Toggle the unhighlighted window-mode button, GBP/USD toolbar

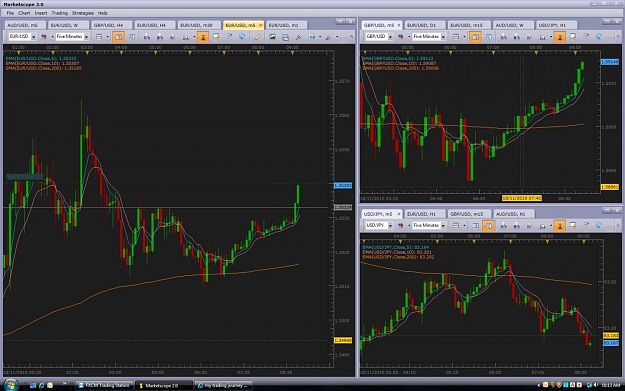tap(488, 37)
